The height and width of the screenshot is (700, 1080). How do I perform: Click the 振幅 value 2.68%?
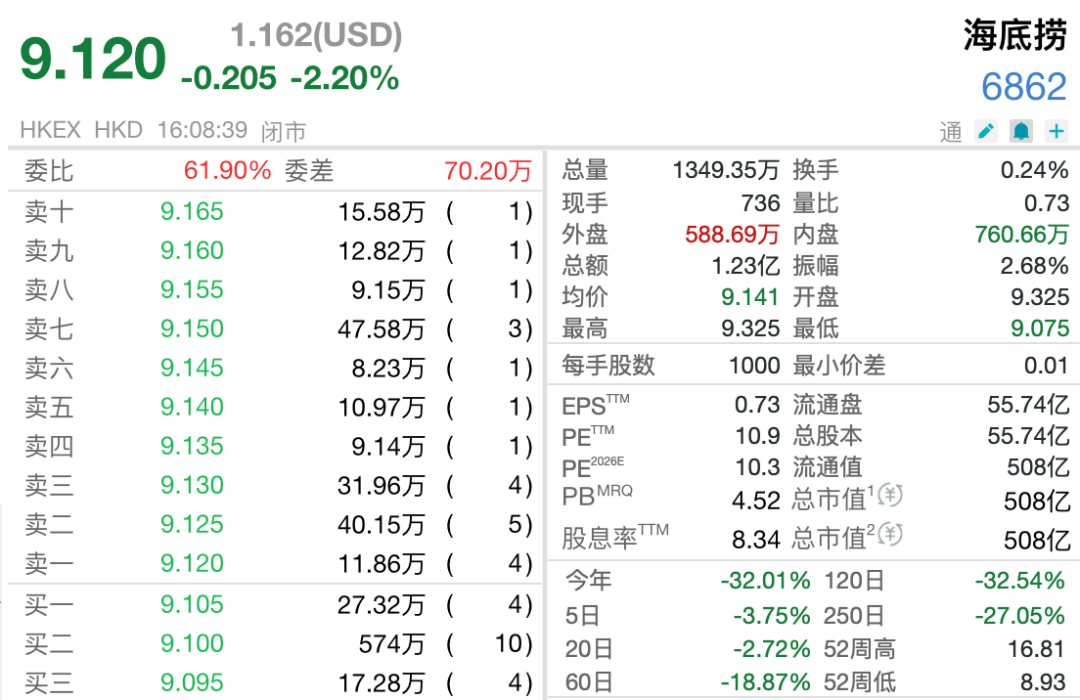(1035, 266)
